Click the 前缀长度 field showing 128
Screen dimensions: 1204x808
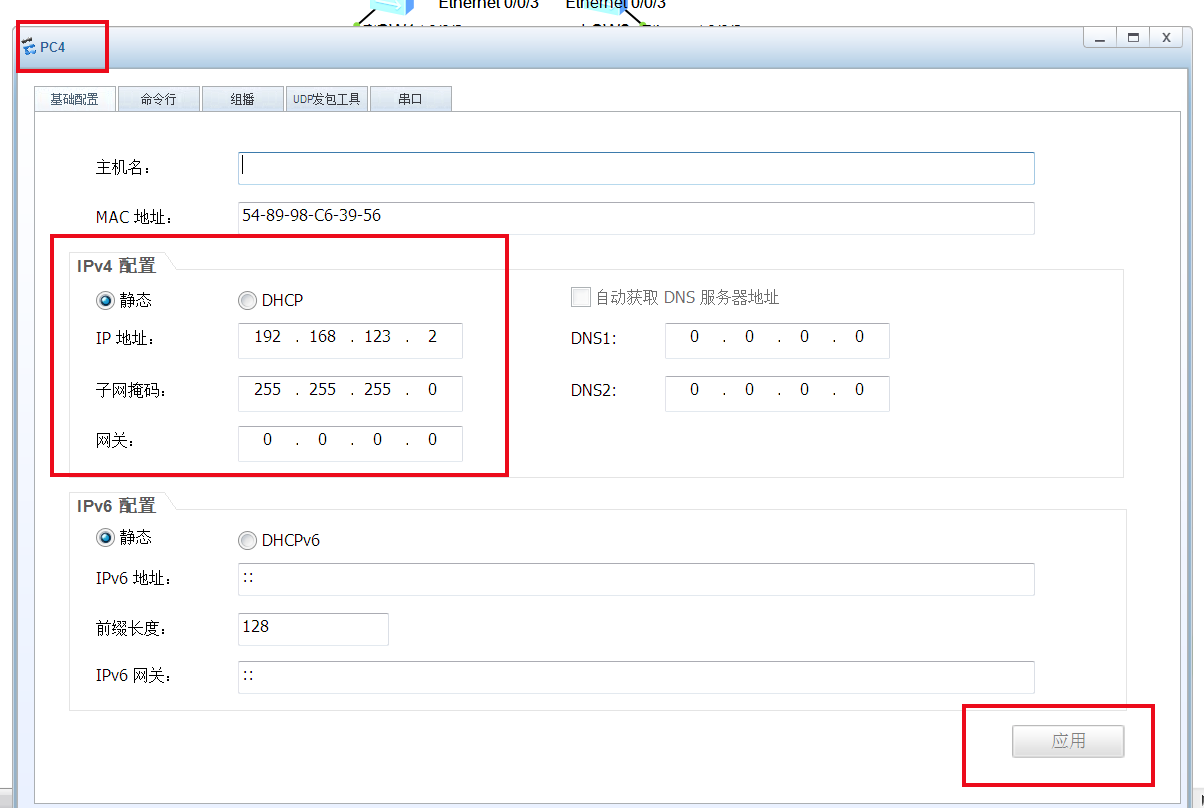point(312,628)
